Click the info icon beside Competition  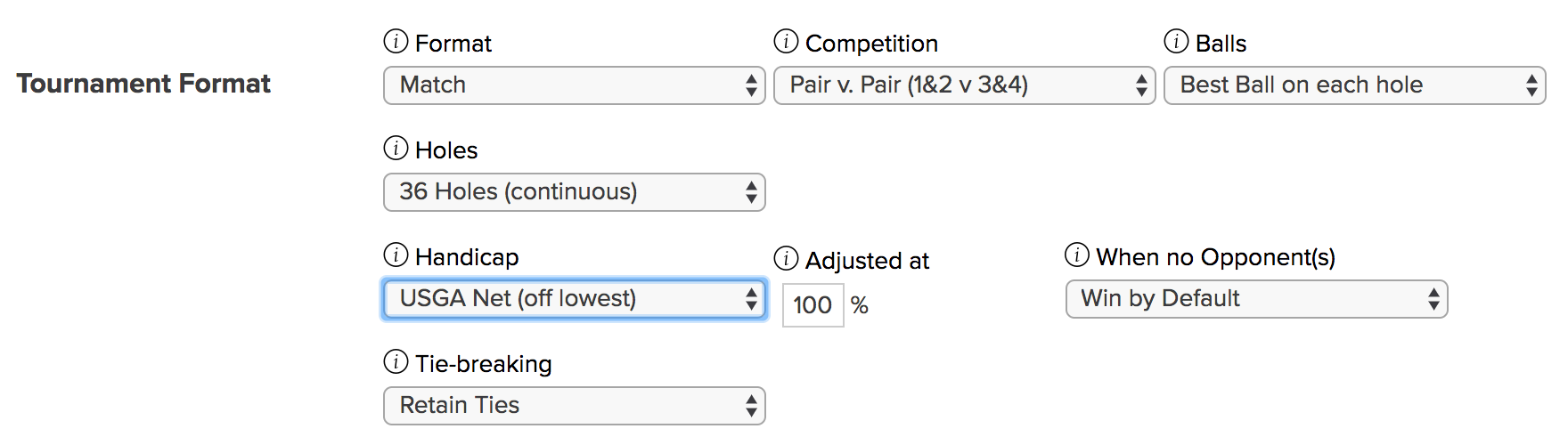coord(786,41)
